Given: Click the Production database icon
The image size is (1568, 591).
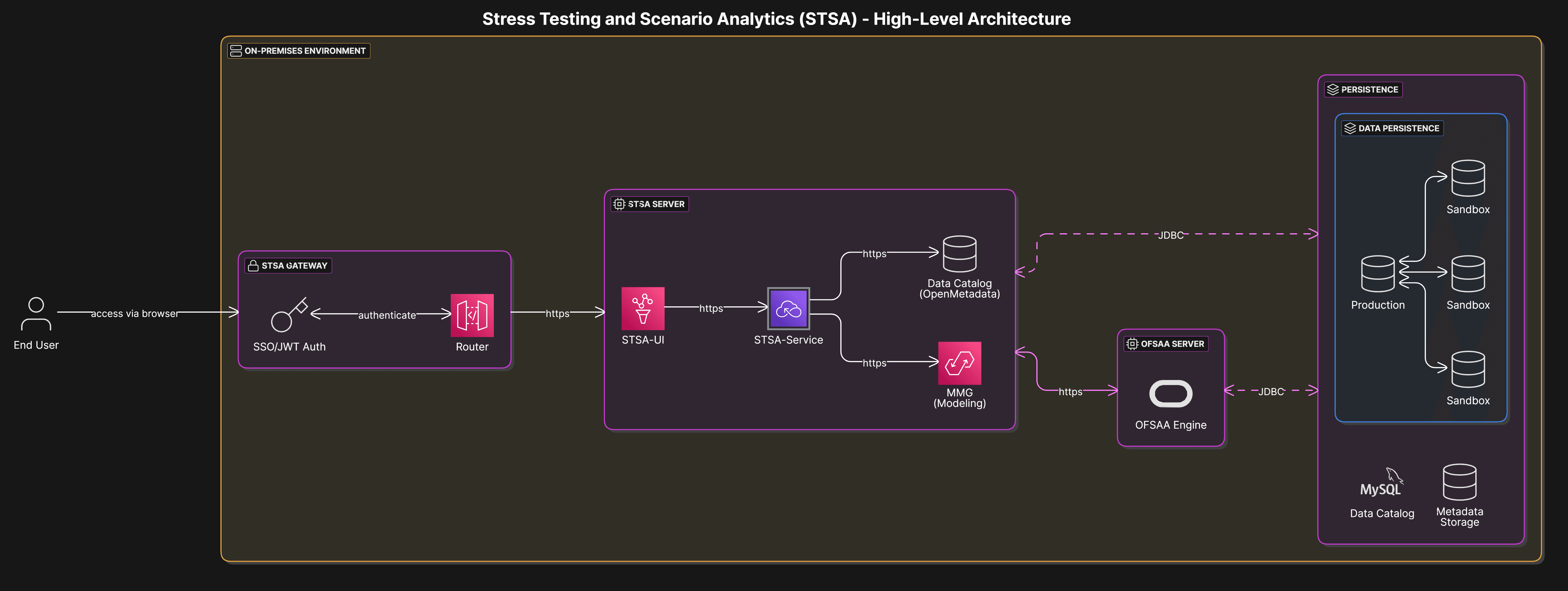Looking at the screenshot, I should click(x=1378, y=274).
